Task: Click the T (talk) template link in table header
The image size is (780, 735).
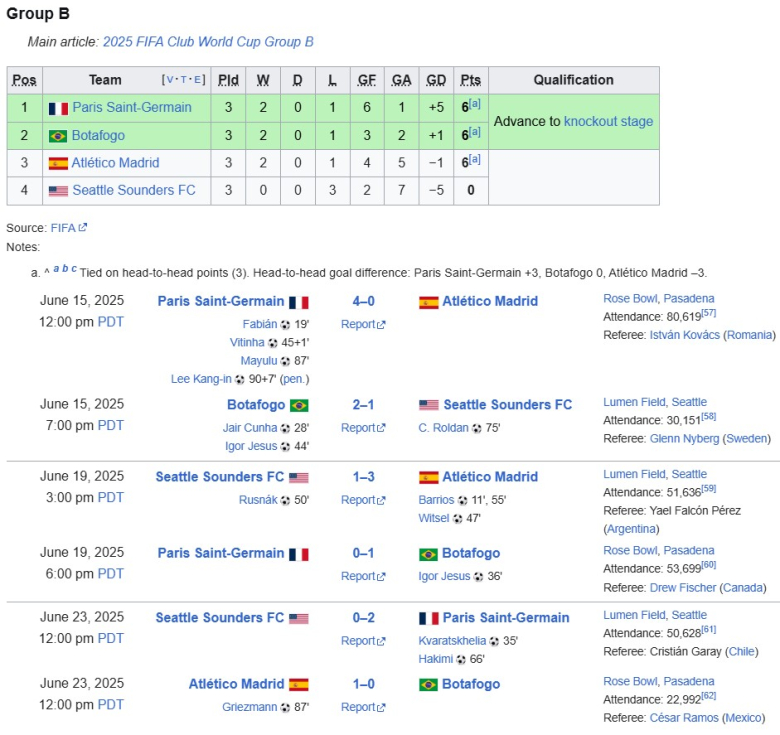Action: click(184, 80)
